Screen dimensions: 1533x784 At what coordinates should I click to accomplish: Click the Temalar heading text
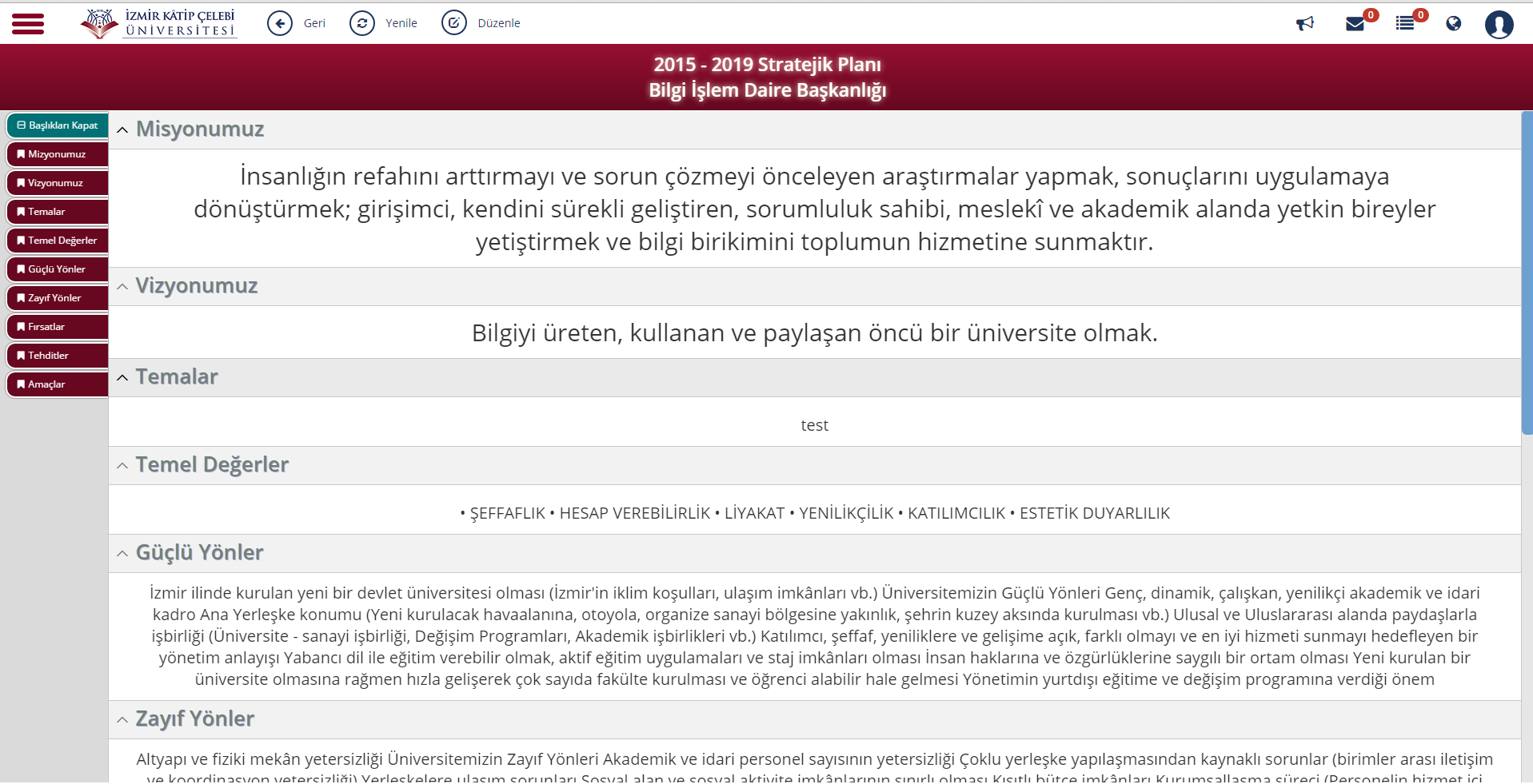[x=177, y=376]
